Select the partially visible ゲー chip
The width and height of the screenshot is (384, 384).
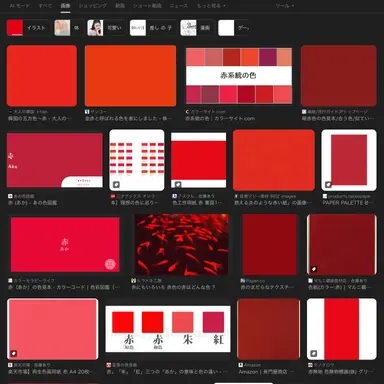pos(234,28)
